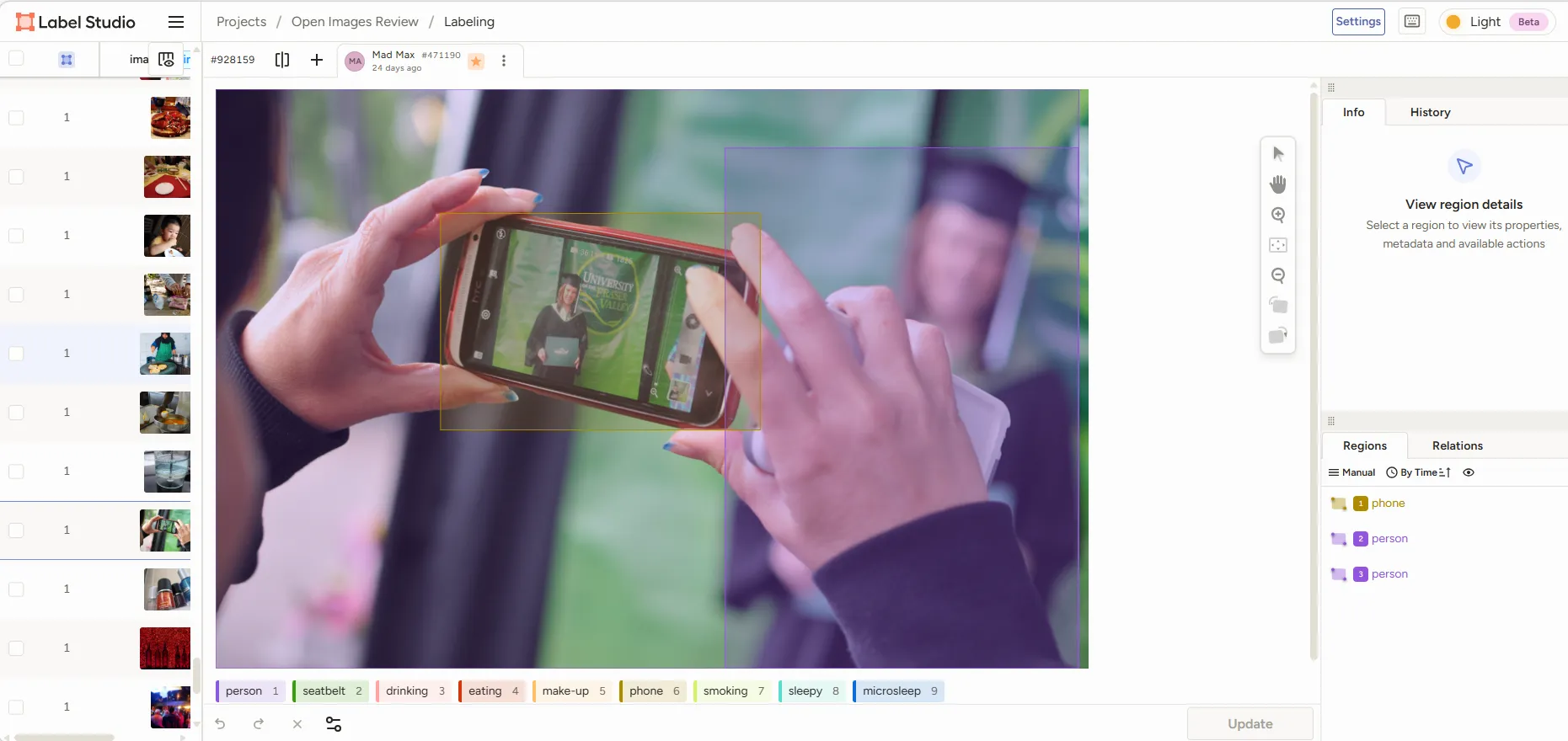Zoom out of the image
Viewport: 1568px width, 741px height.
coord(1278,275)
